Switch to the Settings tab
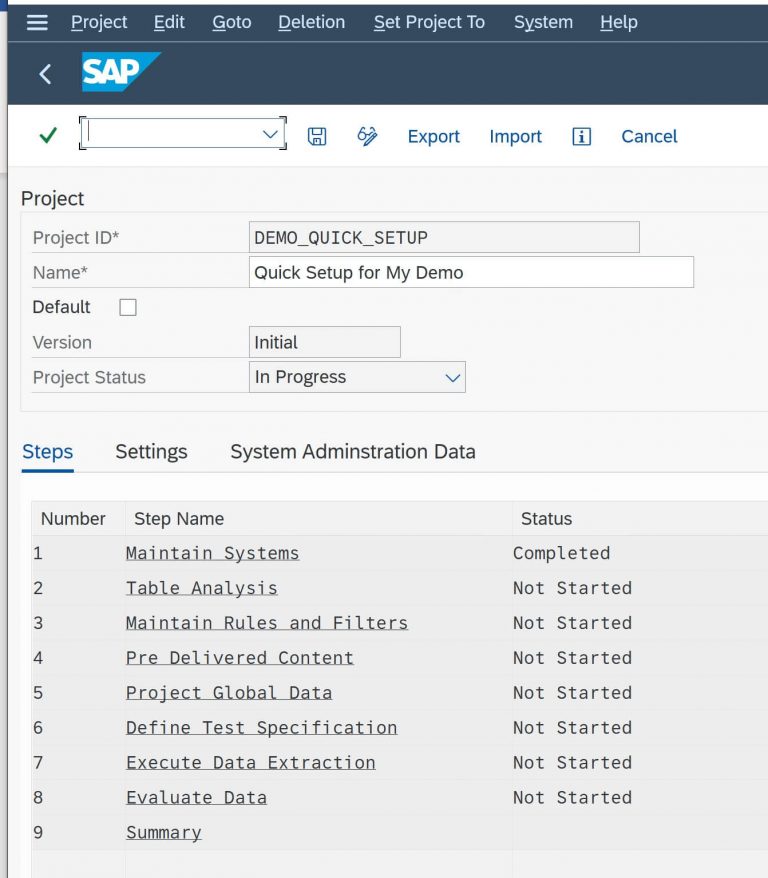The width and height of the screenshot is (768, 878). pos(151,452)
